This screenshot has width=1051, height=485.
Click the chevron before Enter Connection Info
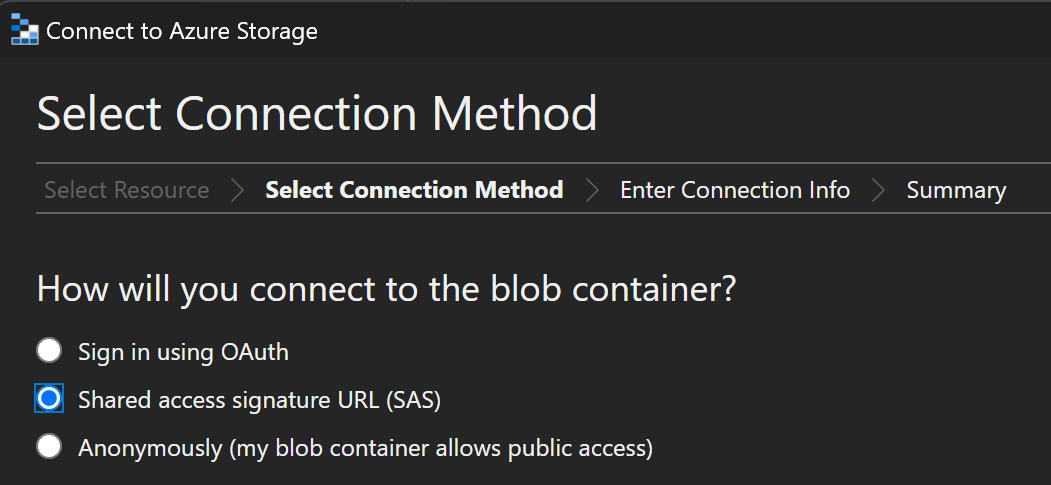(592, 190)
